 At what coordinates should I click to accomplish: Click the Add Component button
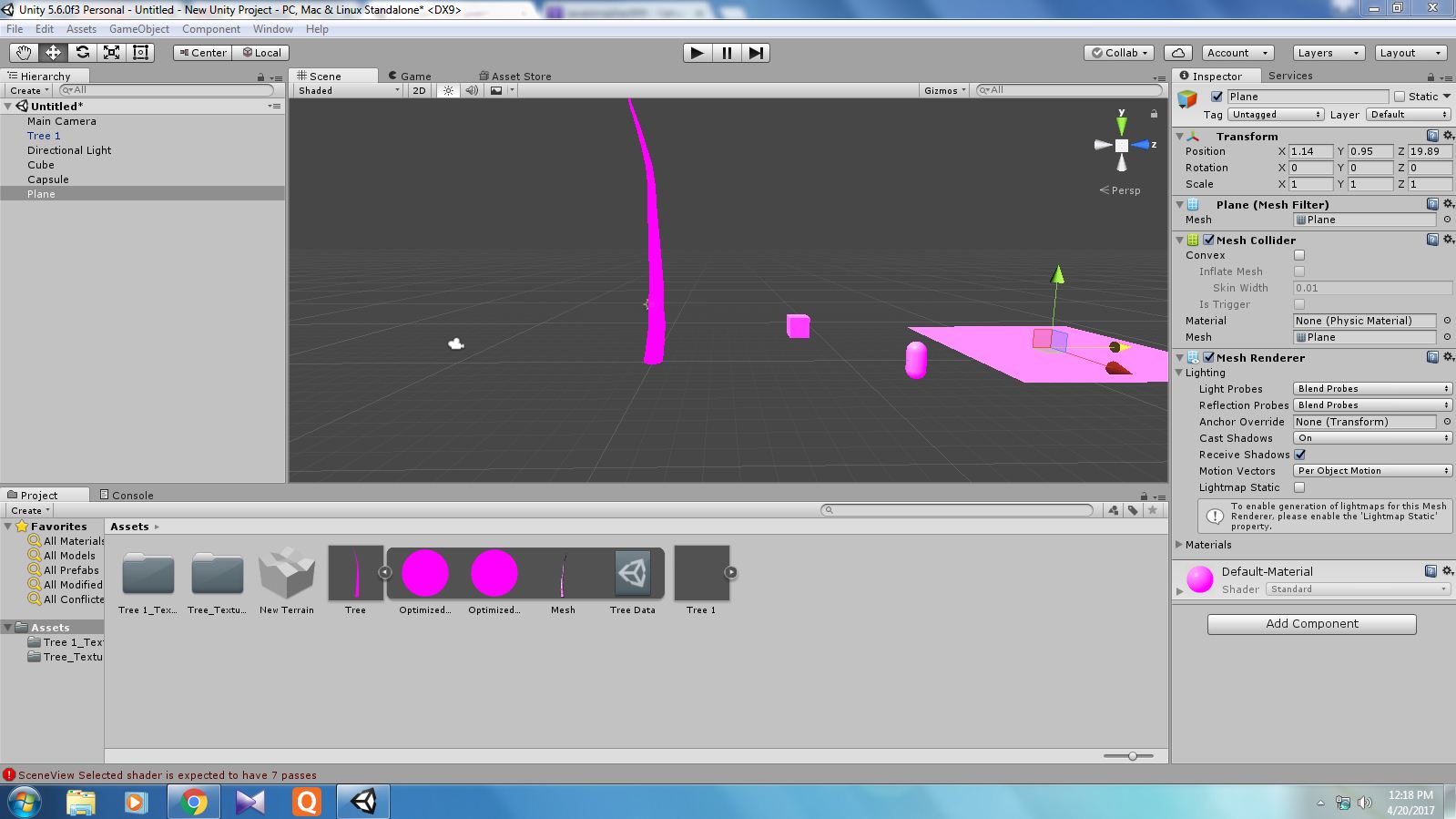[x=1311, y=624]
